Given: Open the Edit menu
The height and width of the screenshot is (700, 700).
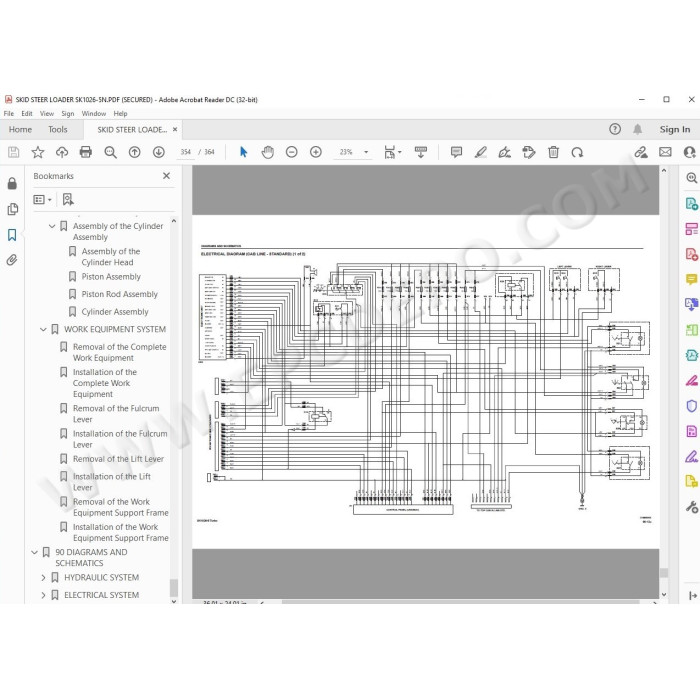Looking at the screenshot, I should point(27,113).
